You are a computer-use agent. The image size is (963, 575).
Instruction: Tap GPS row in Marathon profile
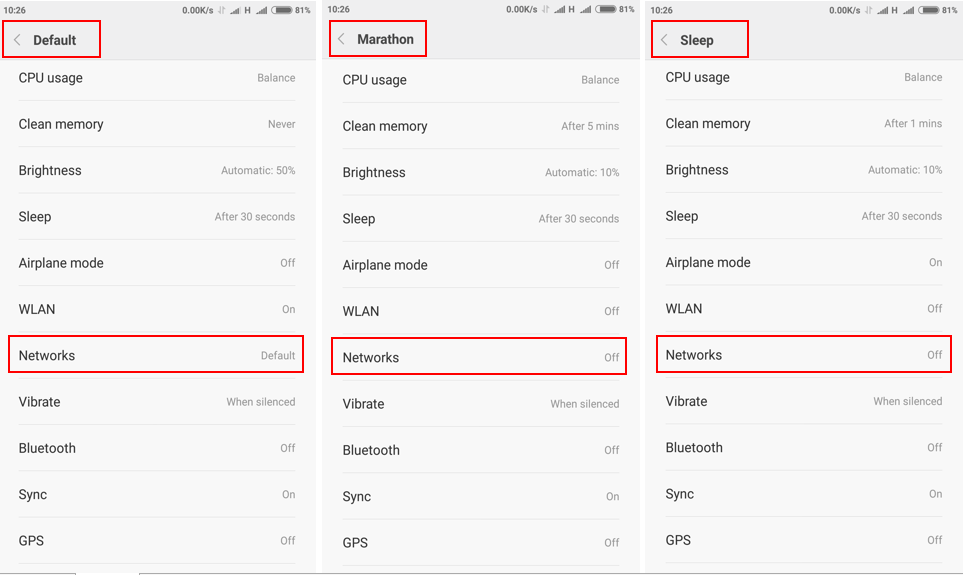point(480,543)
